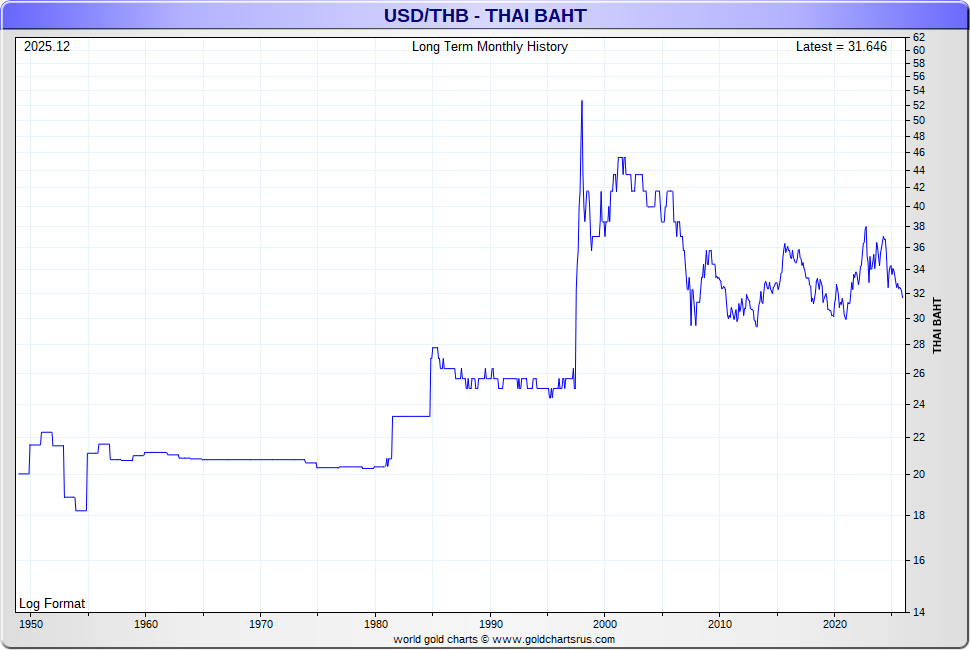Select the 1960 x-axis year marker

pyautogui.click(x=146, y=624)
